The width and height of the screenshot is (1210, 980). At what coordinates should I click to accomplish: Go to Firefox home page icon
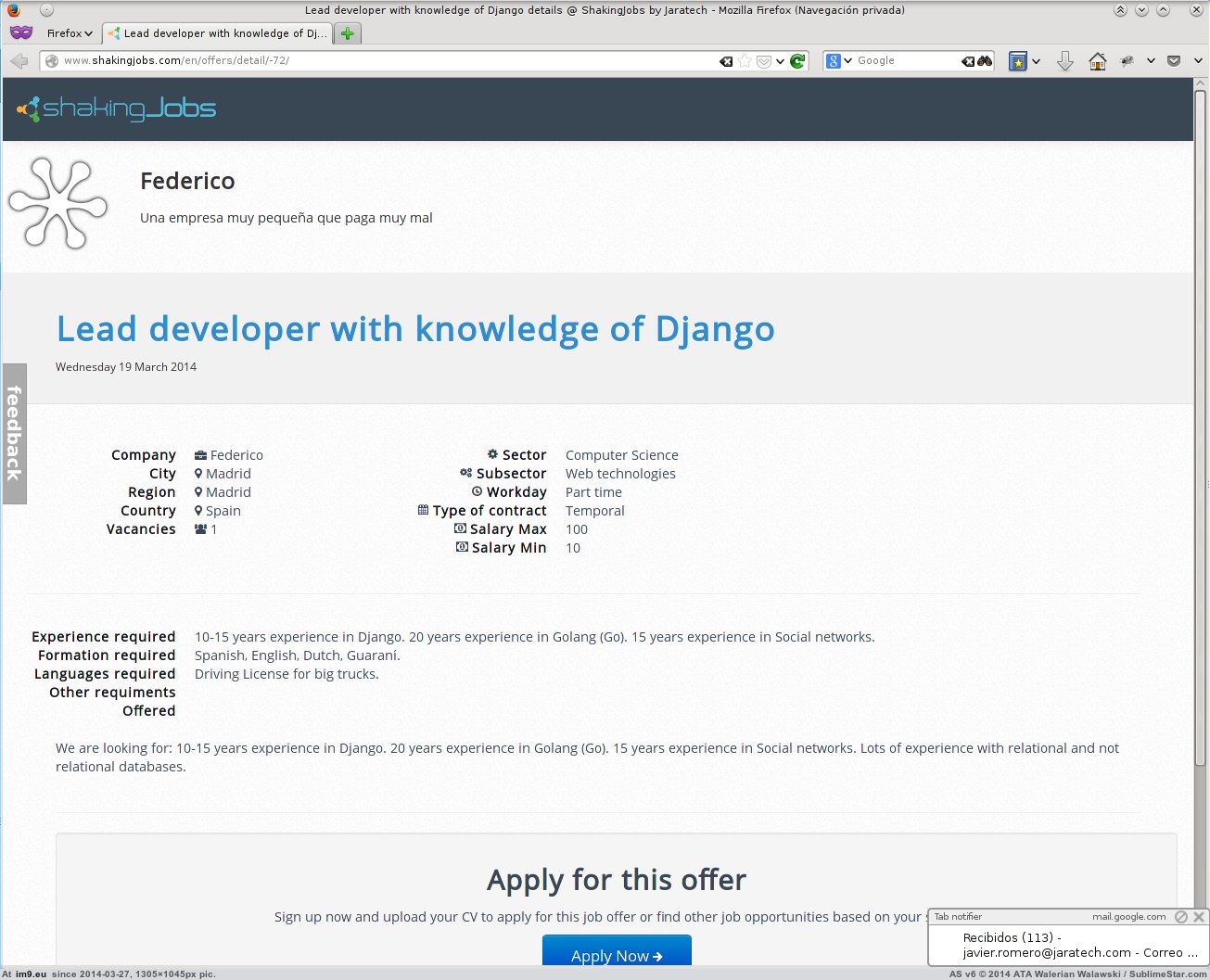[x=1098, y=61]
